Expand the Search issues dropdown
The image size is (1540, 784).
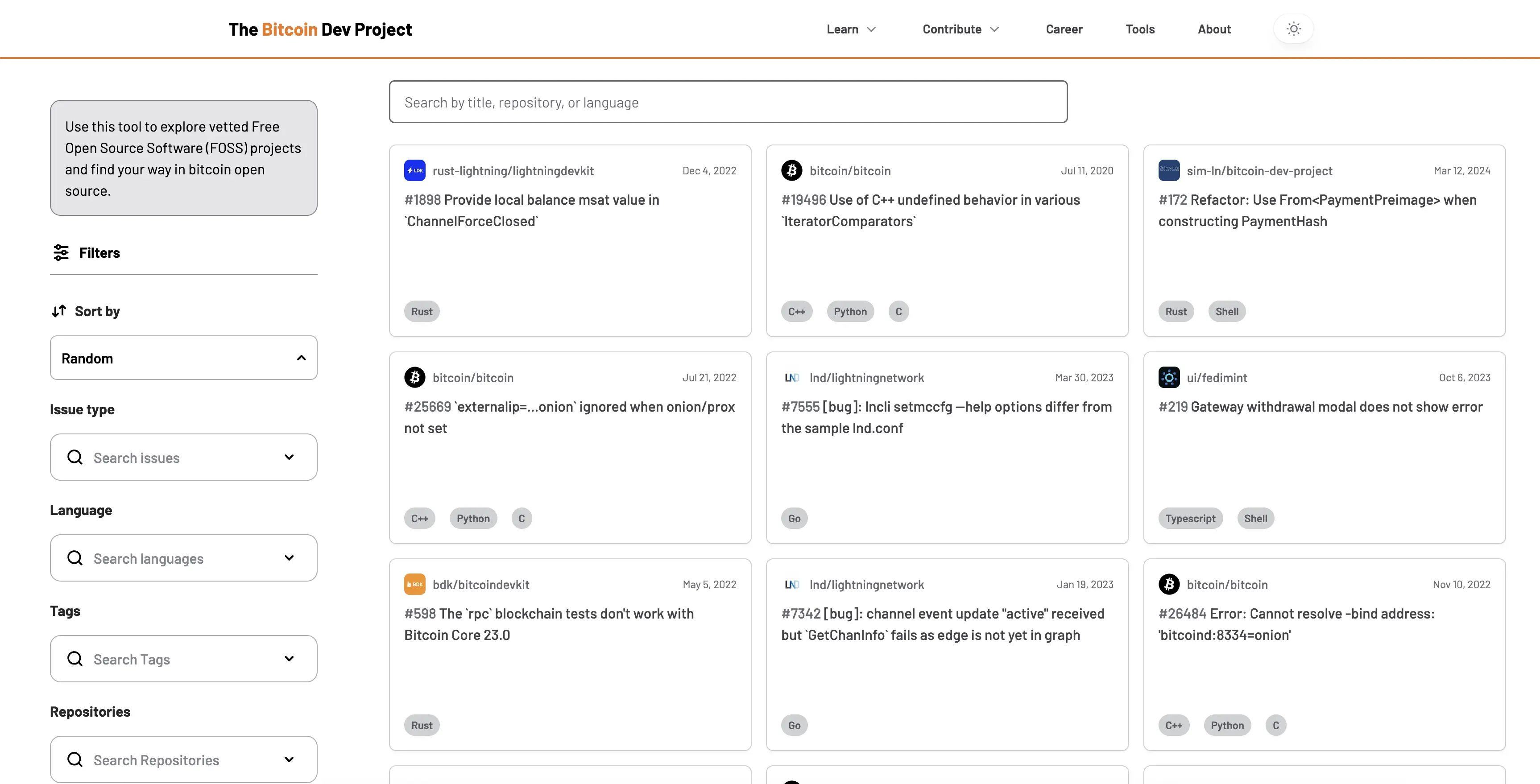[x=289, y=457]
